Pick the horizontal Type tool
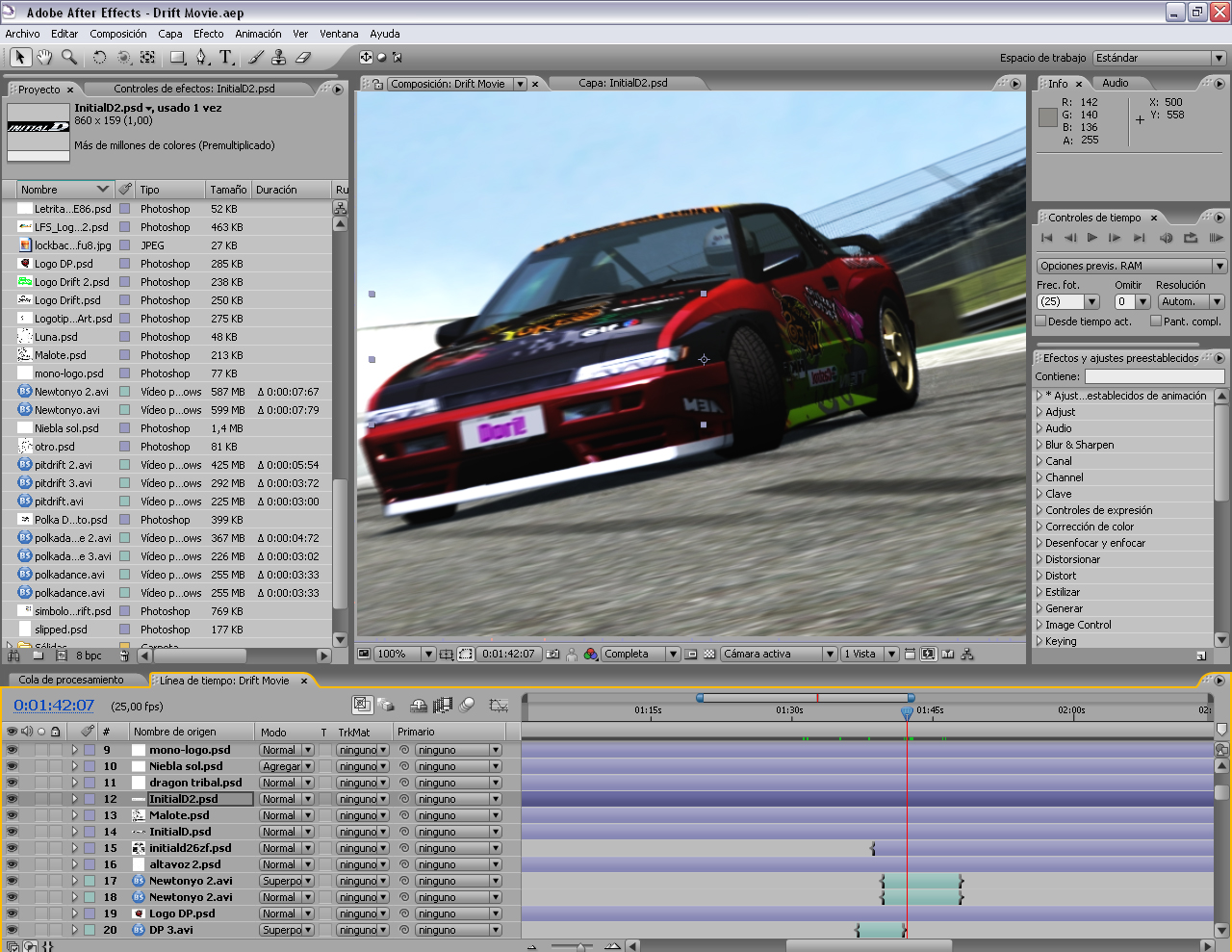This screenshot has height=952, width=1232. pos(226,58)
